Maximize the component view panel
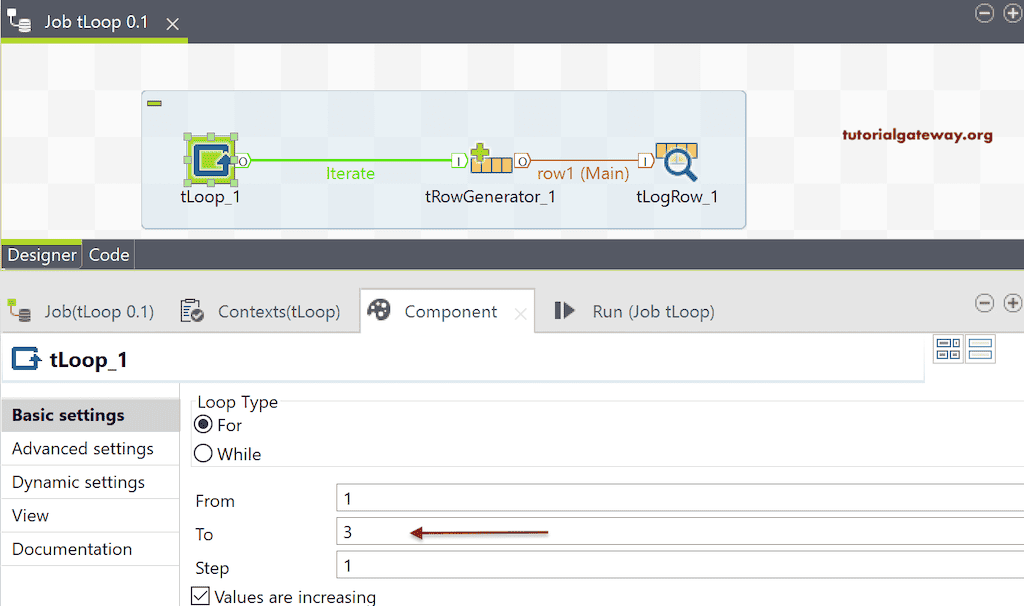The width and height of the screenshot is (1024, 606). point(1012,303)
